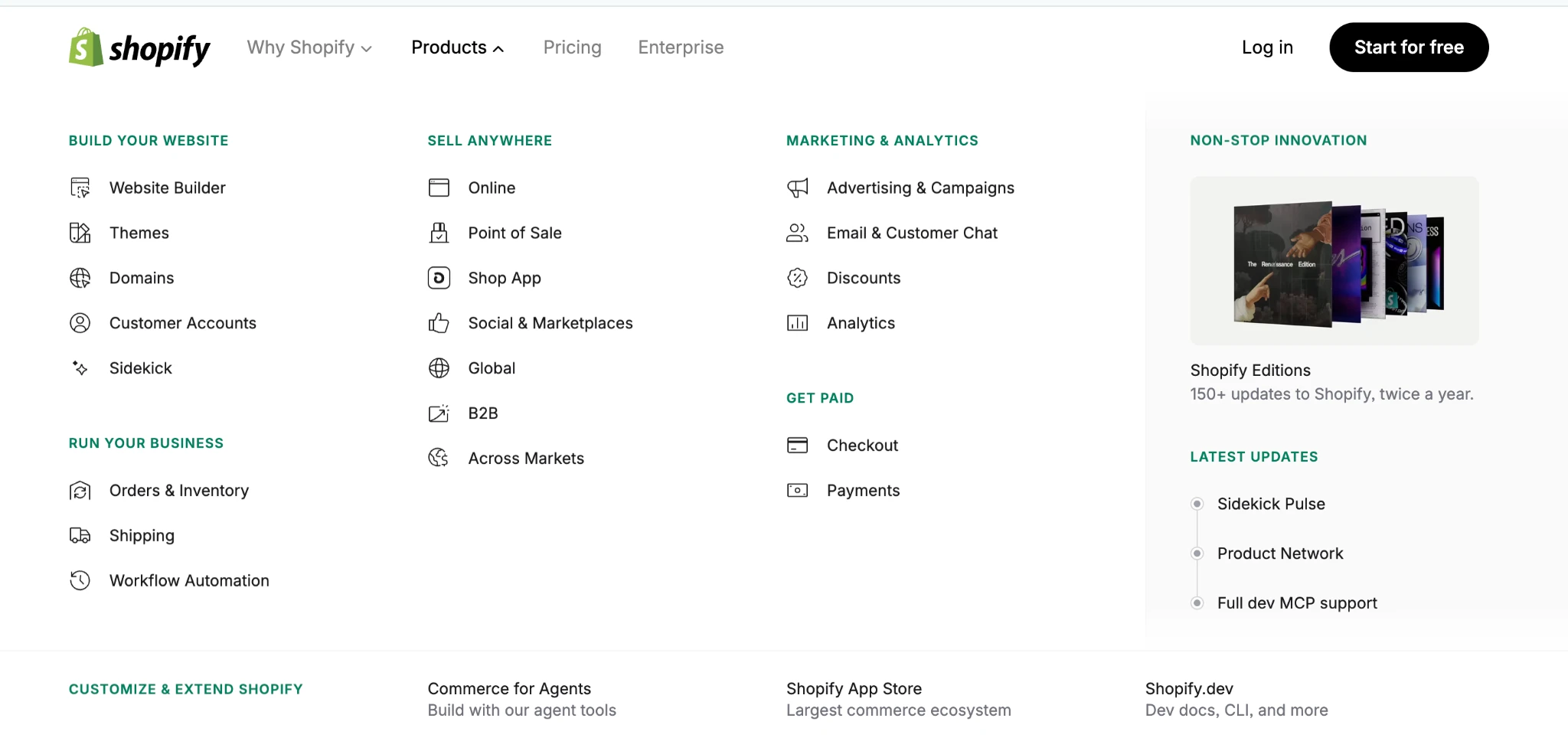Click the Themes paintbrush icon
Viewport: 1568px width, 741px height.
[80, 232]
